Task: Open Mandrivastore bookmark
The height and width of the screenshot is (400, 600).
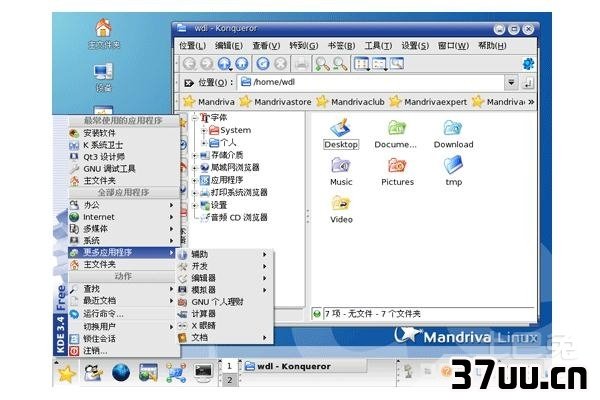Action: (276, 102)
